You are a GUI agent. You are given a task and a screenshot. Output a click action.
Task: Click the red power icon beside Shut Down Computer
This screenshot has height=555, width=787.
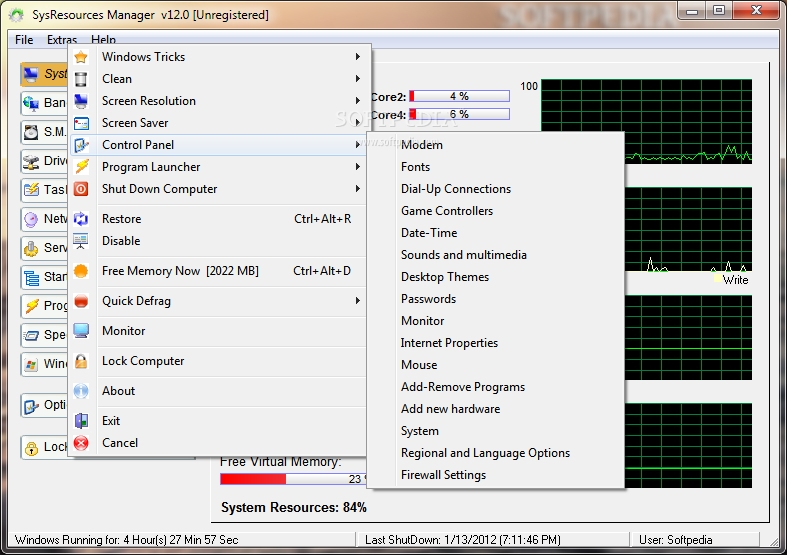point(81,189)
